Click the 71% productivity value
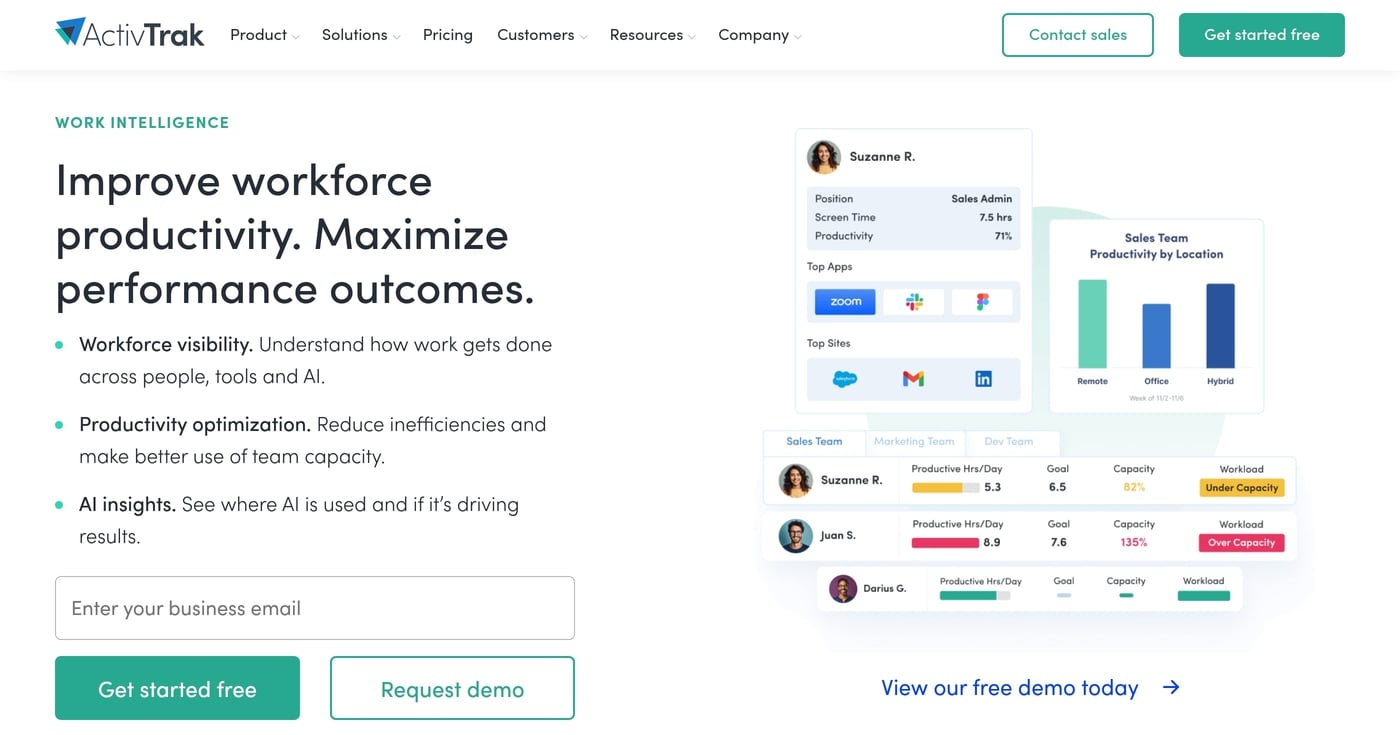This screenshot has width=1400, height=735. [1003, 237]
